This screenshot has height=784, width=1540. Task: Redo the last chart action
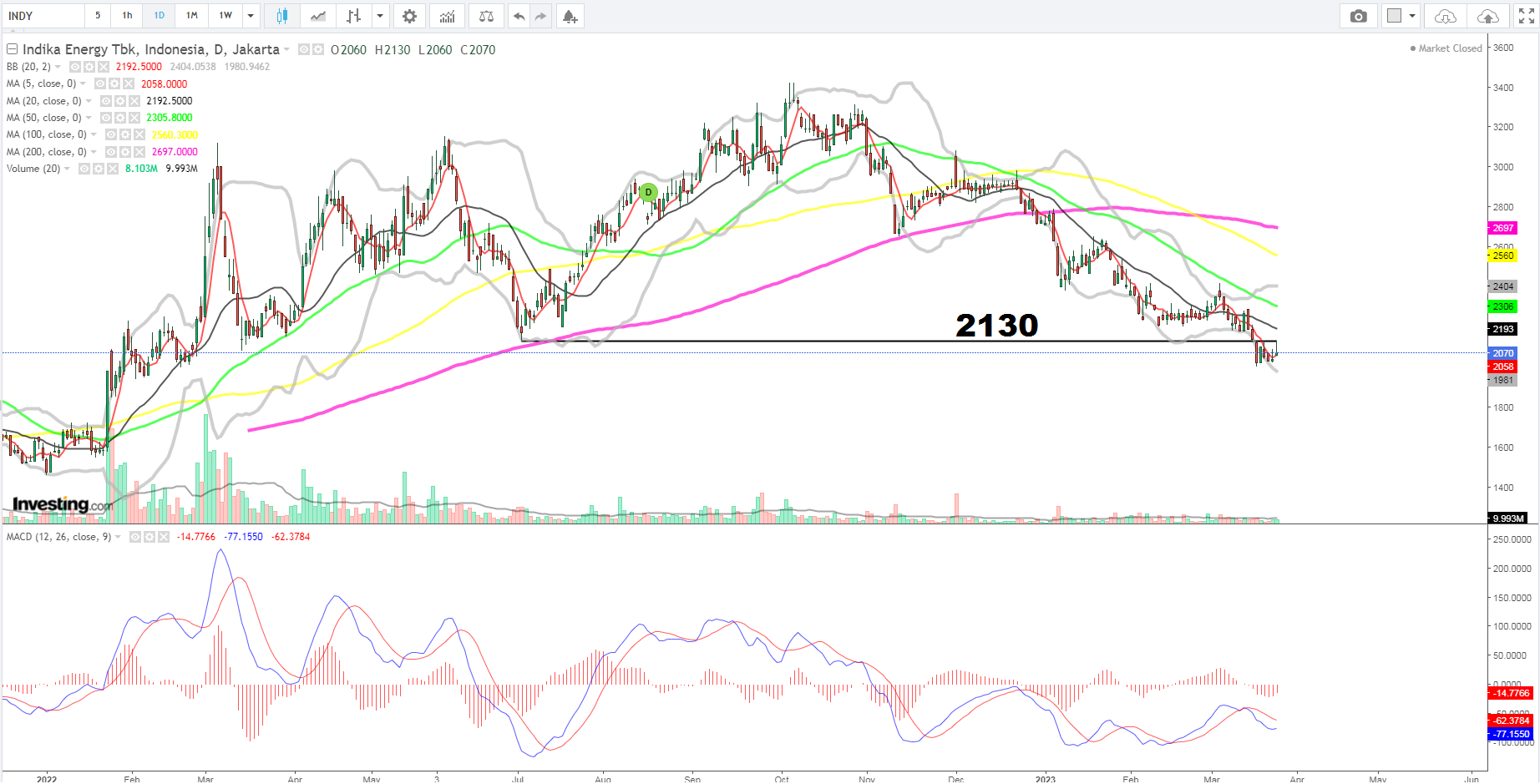coord(540,16)
